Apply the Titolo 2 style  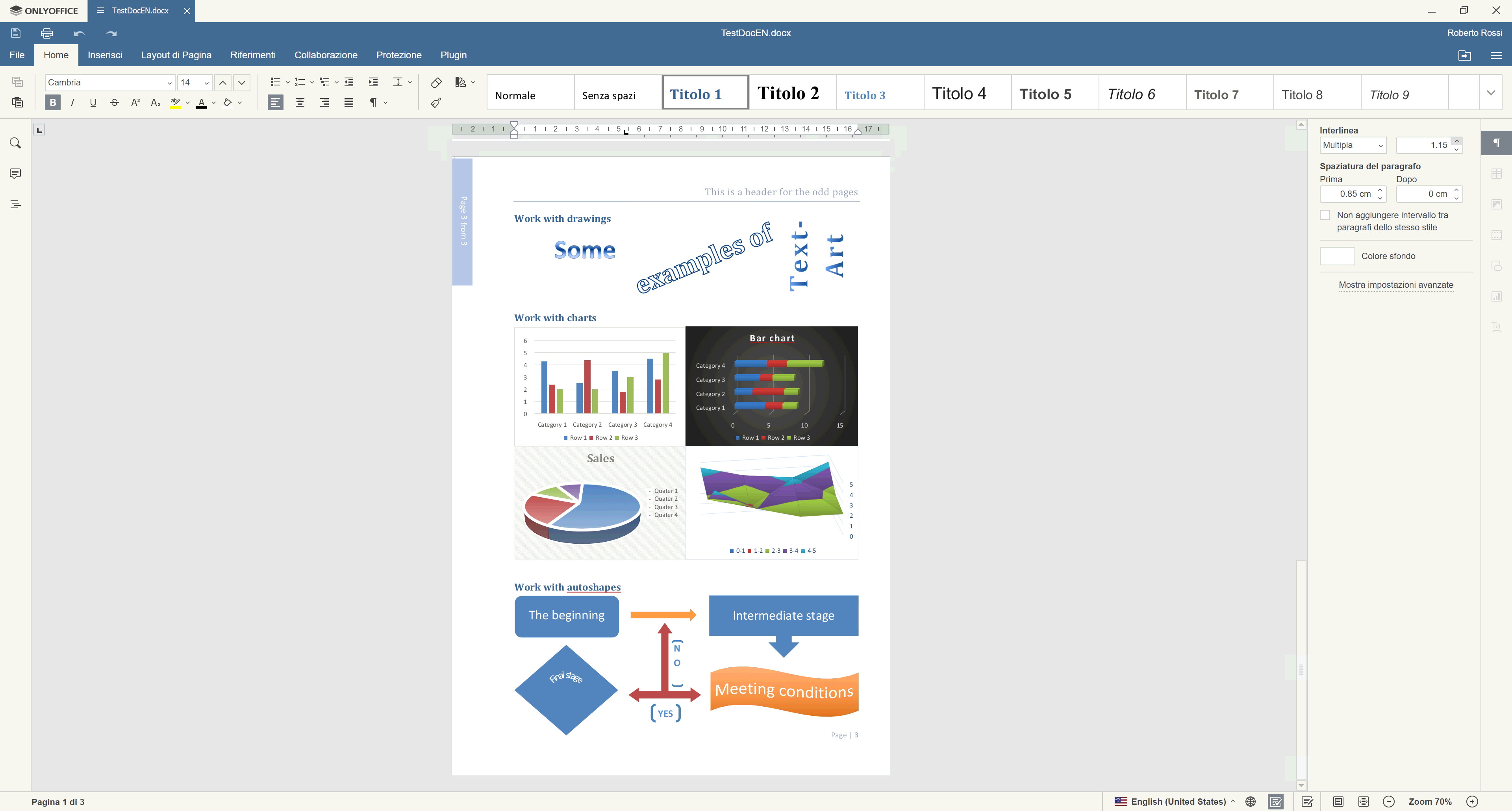(x=792, y=93)
